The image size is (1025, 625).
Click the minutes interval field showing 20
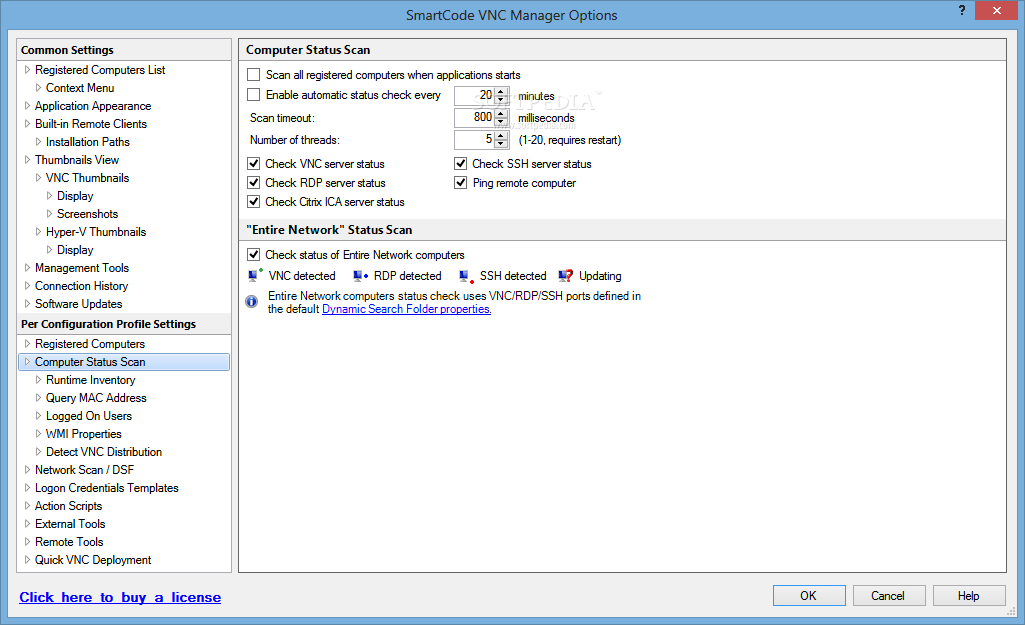point(475,95)
